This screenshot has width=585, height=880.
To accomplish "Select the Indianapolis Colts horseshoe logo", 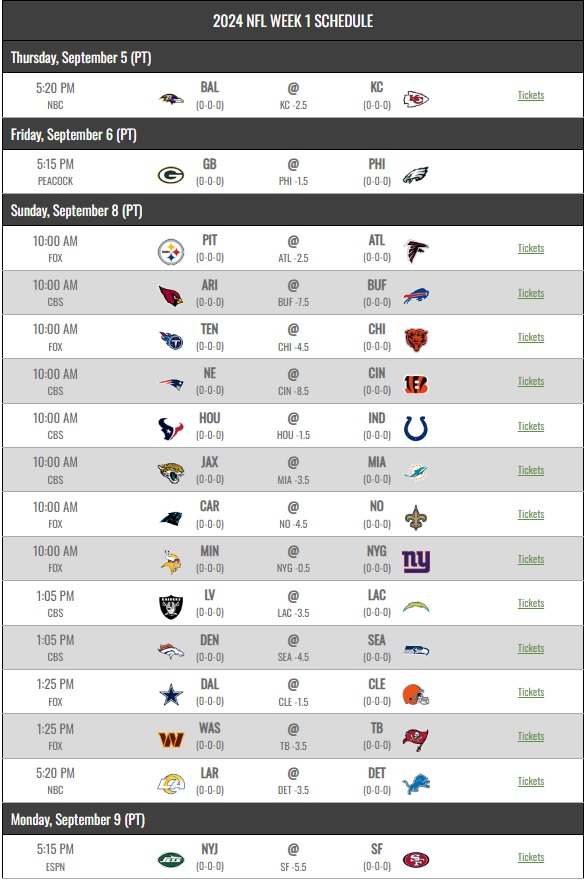I will [416, 428].
